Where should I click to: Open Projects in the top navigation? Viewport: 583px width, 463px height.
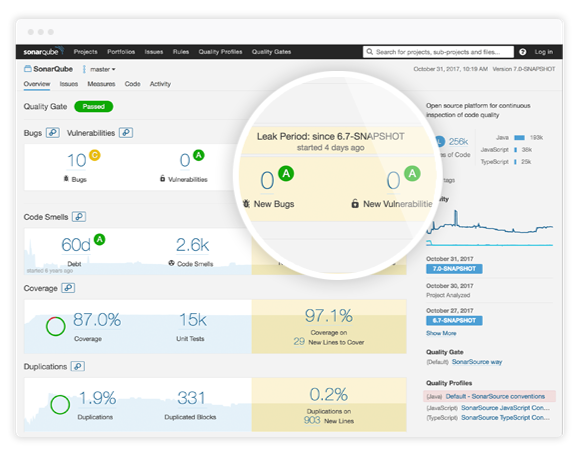[86, 52]
